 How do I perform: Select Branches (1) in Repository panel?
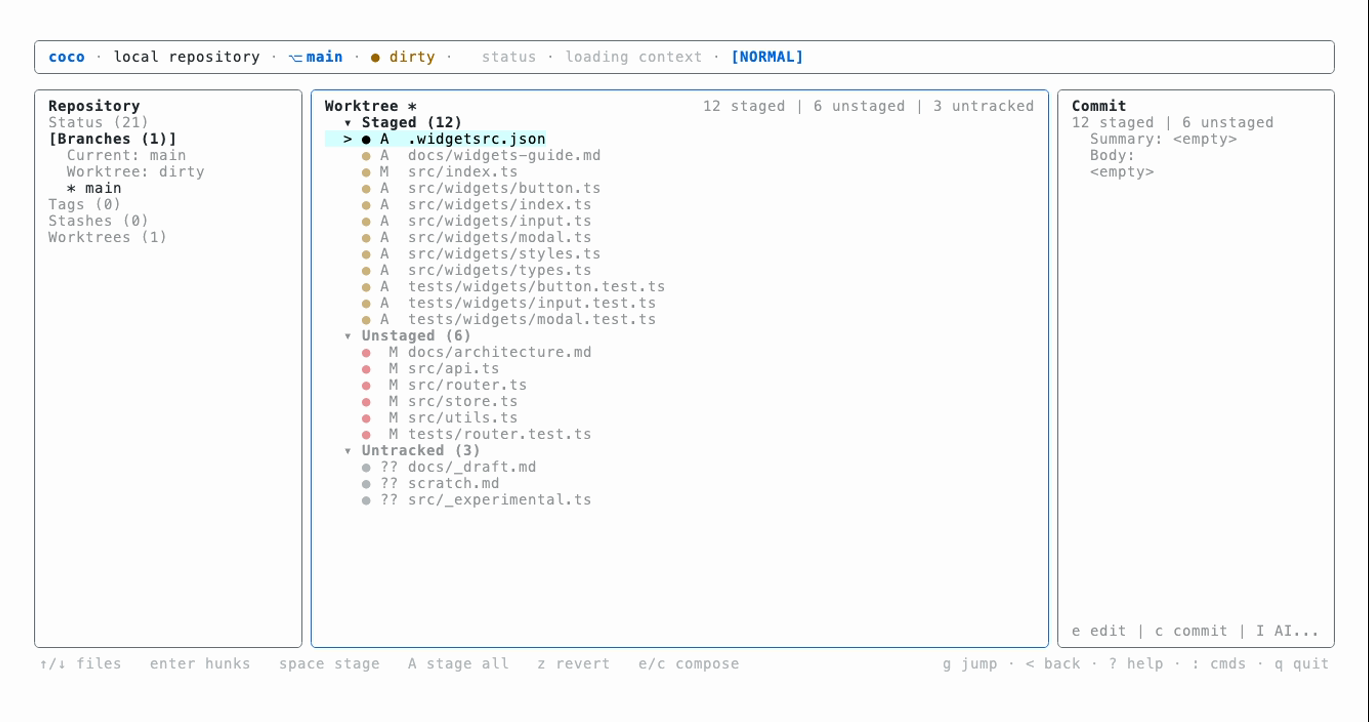[112, 139]
